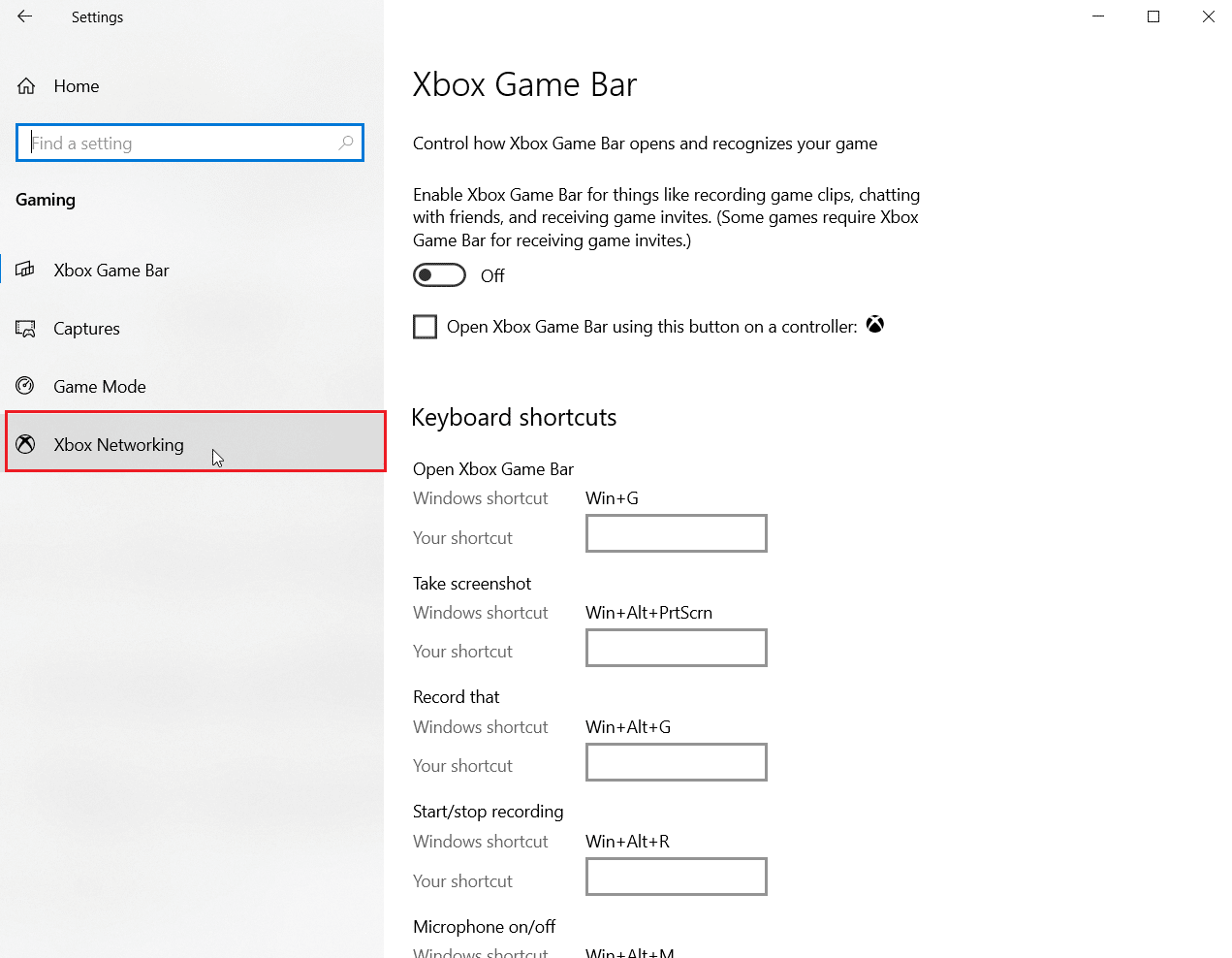This screenshot has width=1232, height=958.
Task: Click the Win+Alt+G shortcut text
Action: click(x=628, y=727)
